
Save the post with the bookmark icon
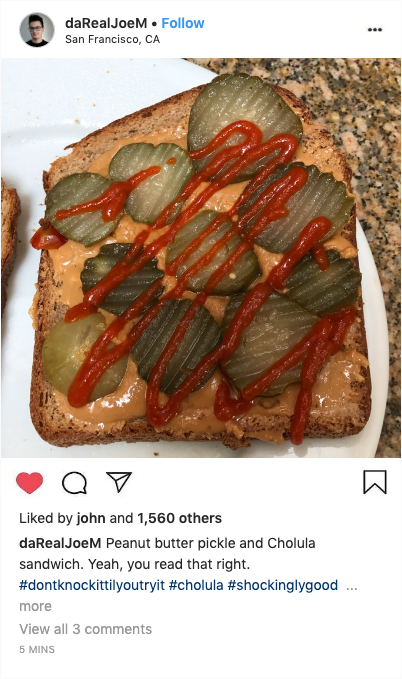pyautogui.click(x=375, y=482)
